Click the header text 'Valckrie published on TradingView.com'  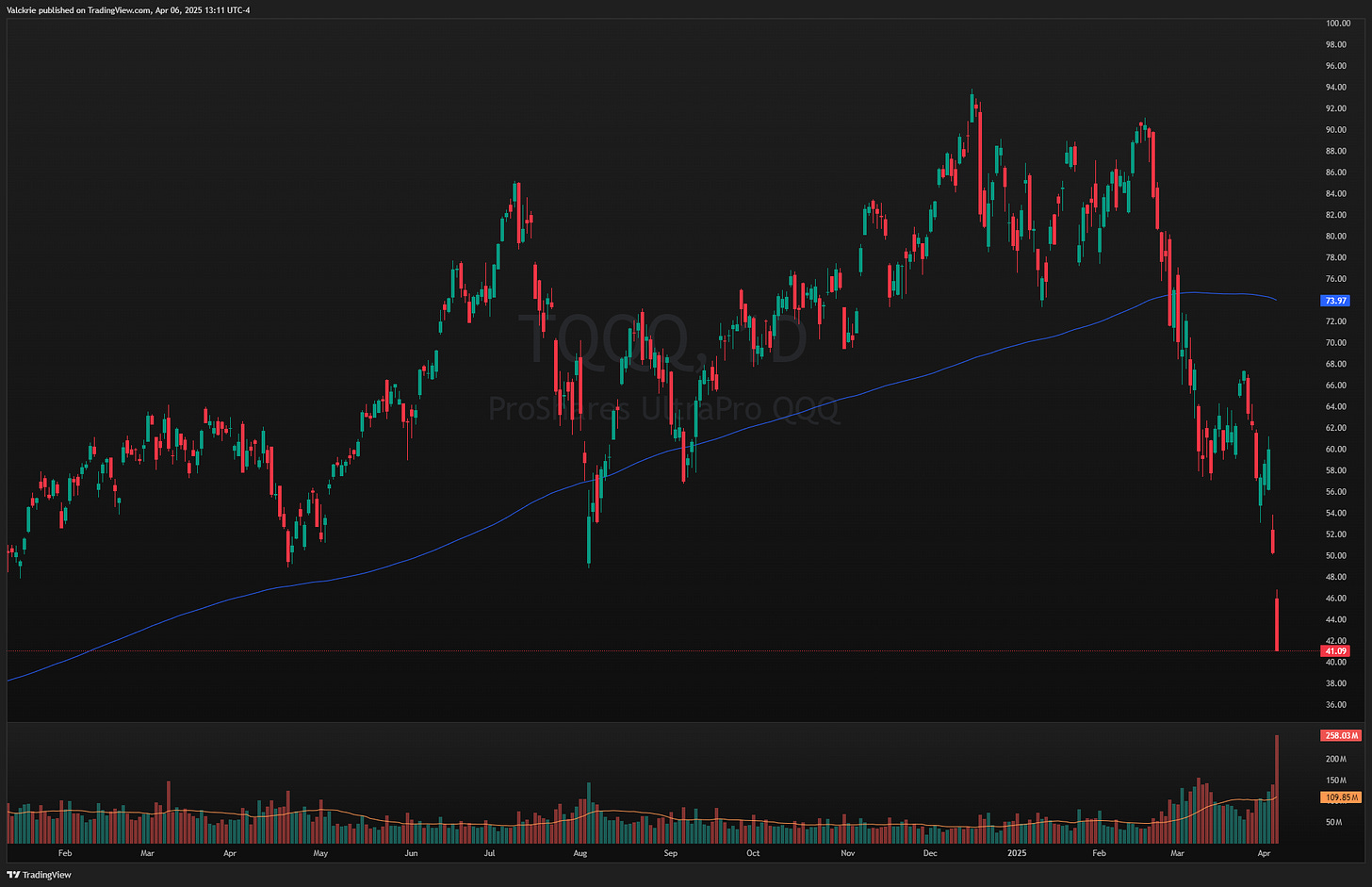78,9
